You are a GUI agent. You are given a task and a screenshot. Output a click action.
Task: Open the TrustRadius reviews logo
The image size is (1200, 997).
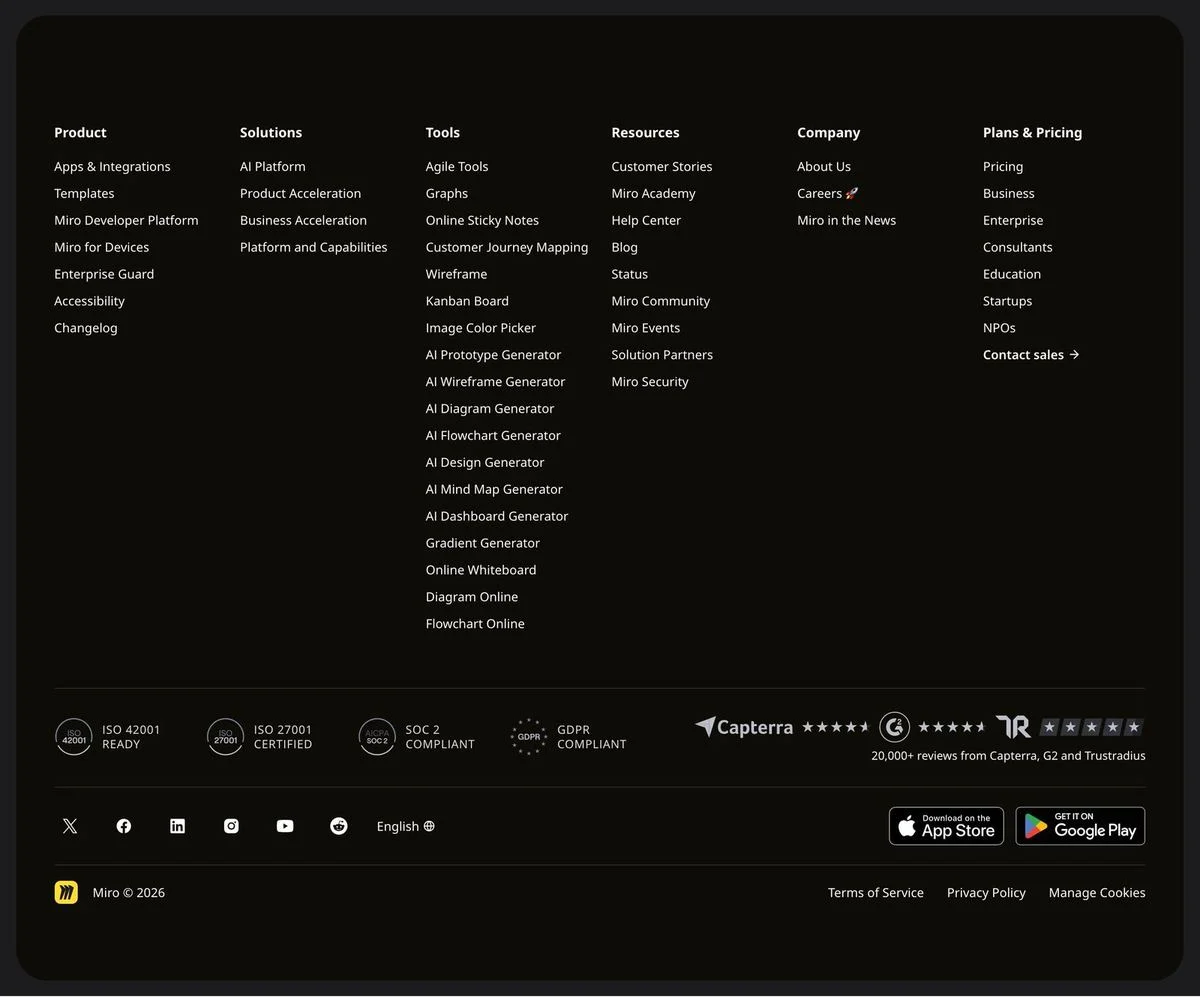coord(1013,727)
